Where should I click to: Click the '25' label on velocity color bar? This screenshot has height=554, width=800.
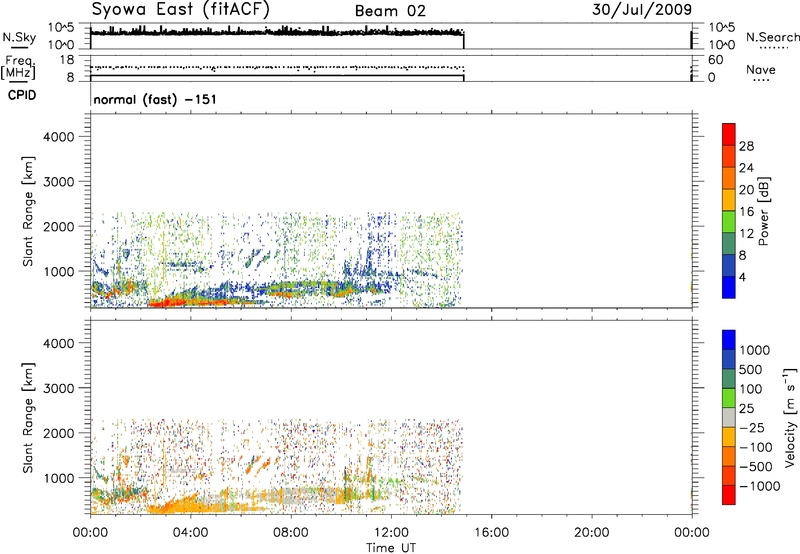[746, 409]
